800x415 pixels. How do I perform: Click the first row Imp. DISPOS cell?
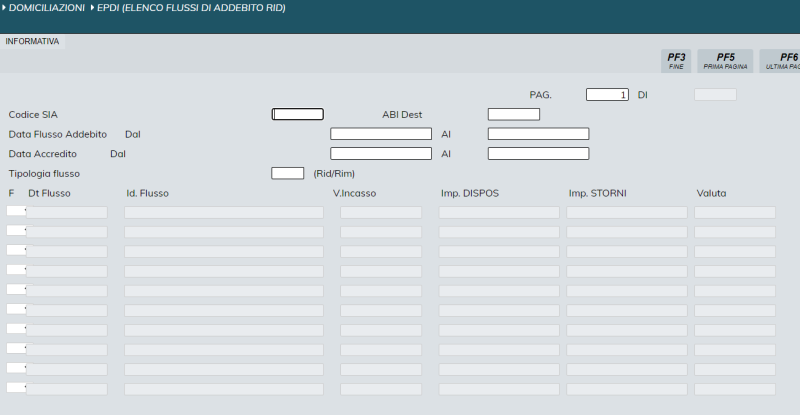(498, 212)
